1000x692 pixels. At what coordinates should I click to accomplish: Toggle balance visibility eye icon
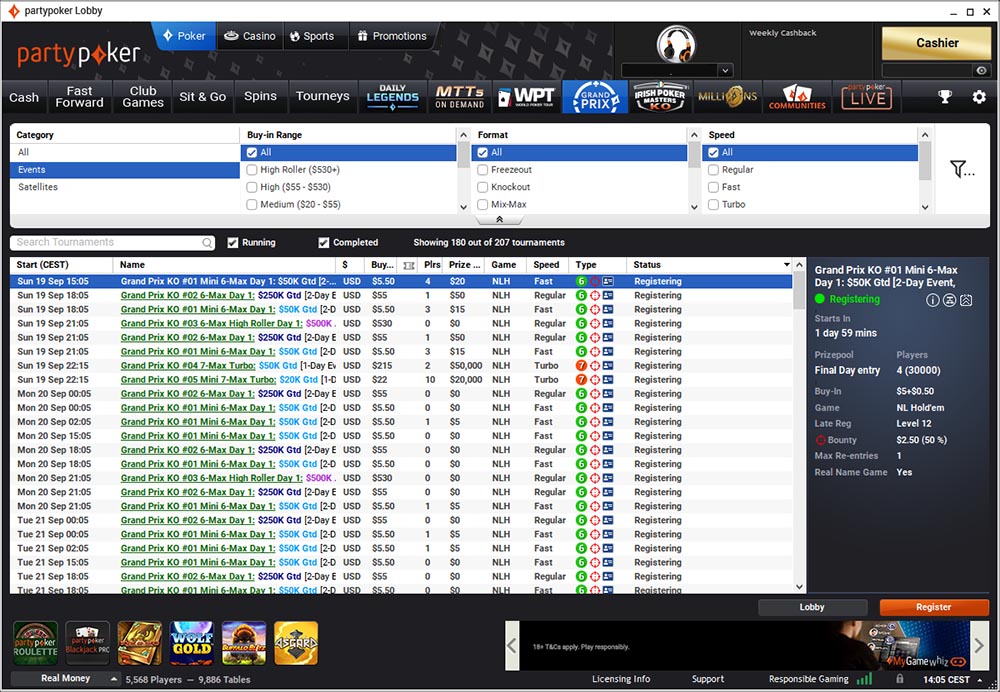(981, 71)
